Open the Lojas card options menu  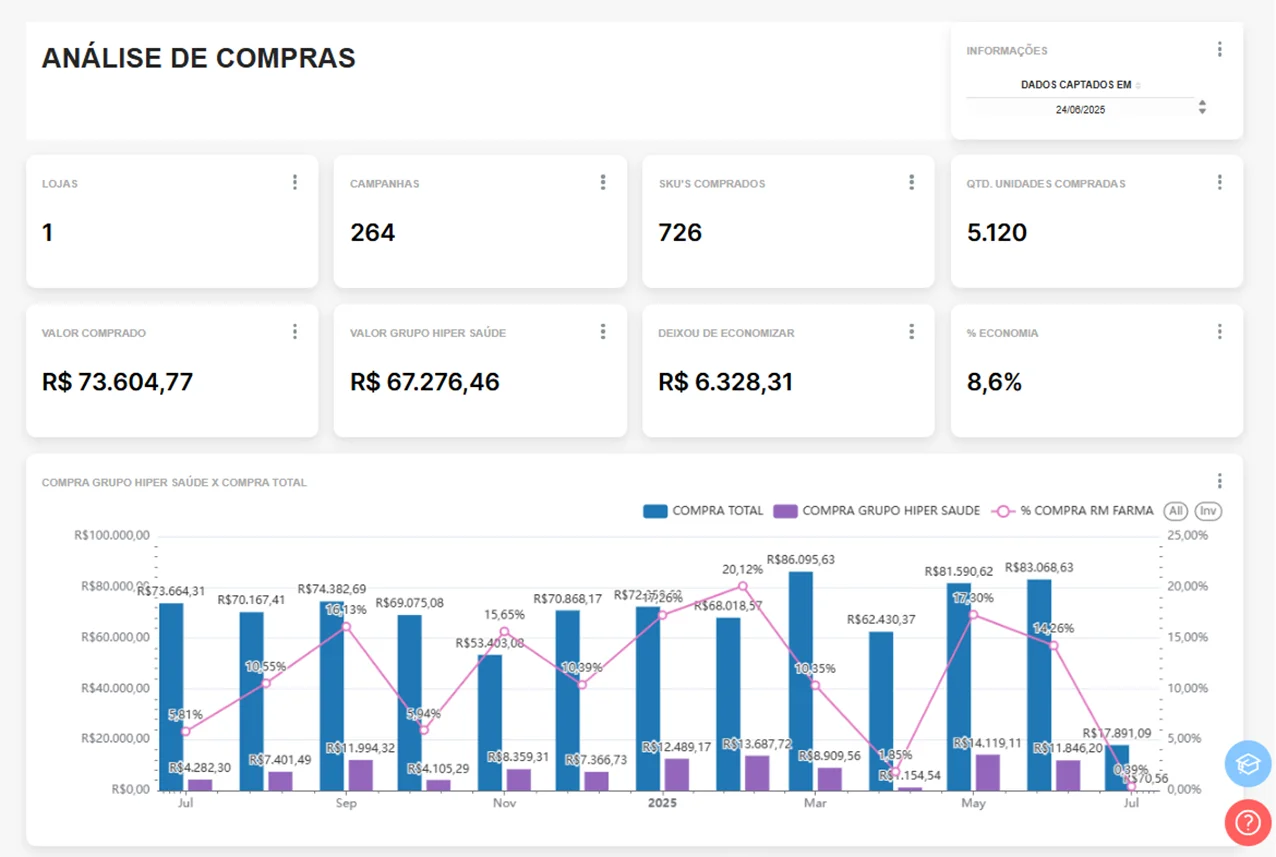pos(295,182)
